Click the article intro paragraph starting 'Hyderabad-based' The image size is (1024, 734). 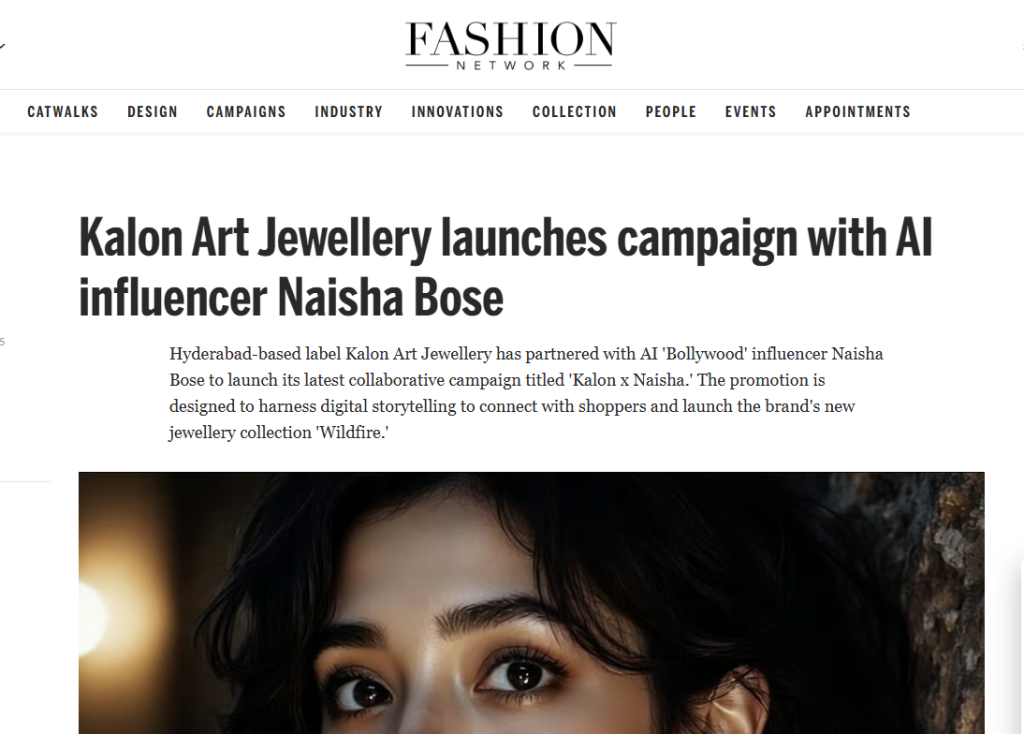point(526,393)
